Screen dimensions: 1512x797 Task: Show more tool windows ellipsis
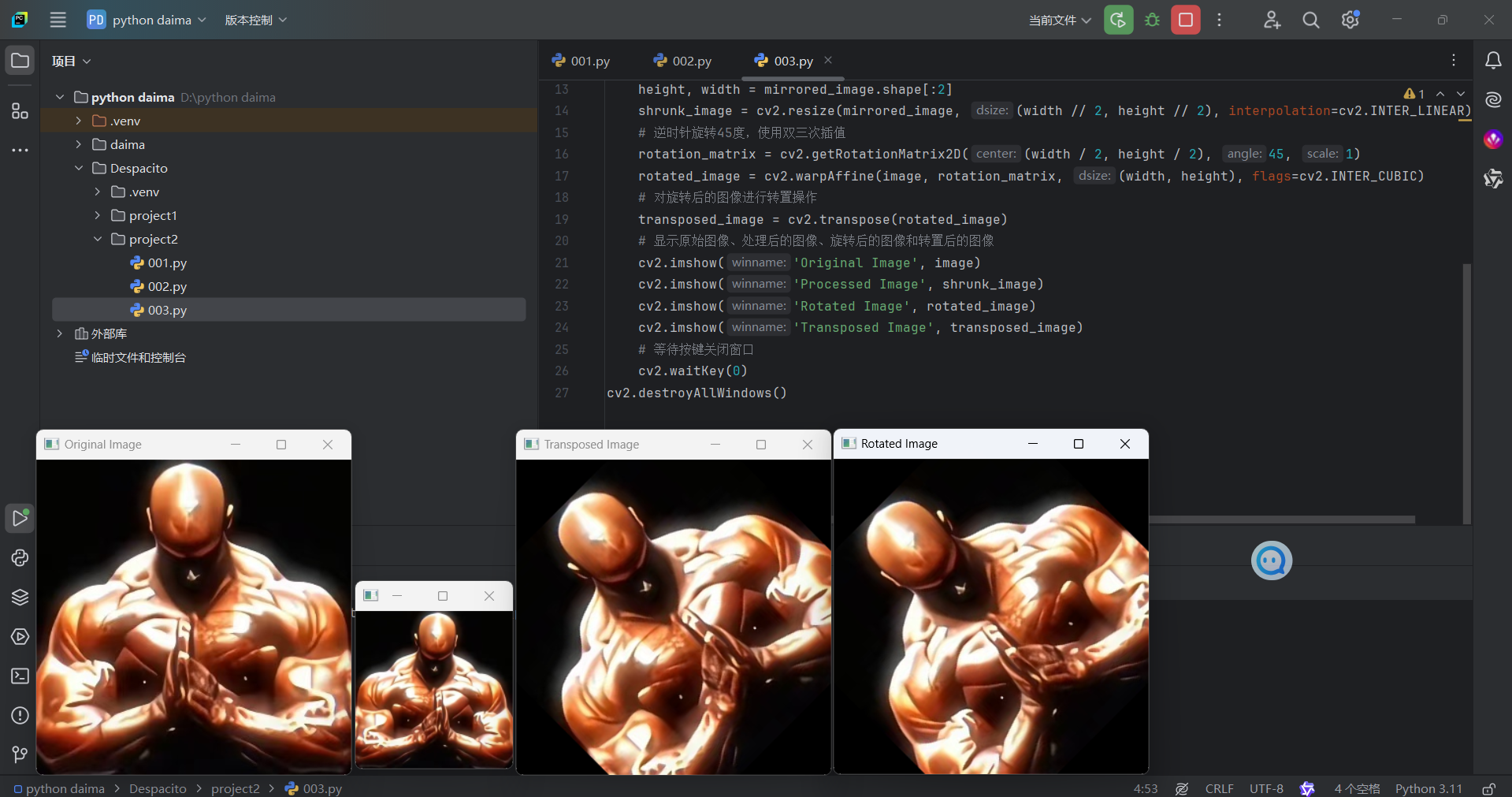20,150
